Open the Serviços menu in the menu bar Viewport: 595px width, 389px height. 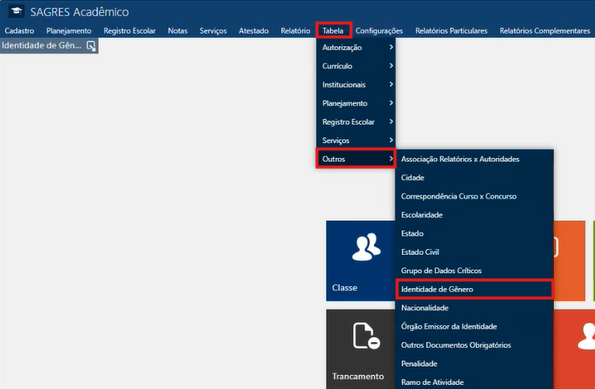(x=213, y=31)
